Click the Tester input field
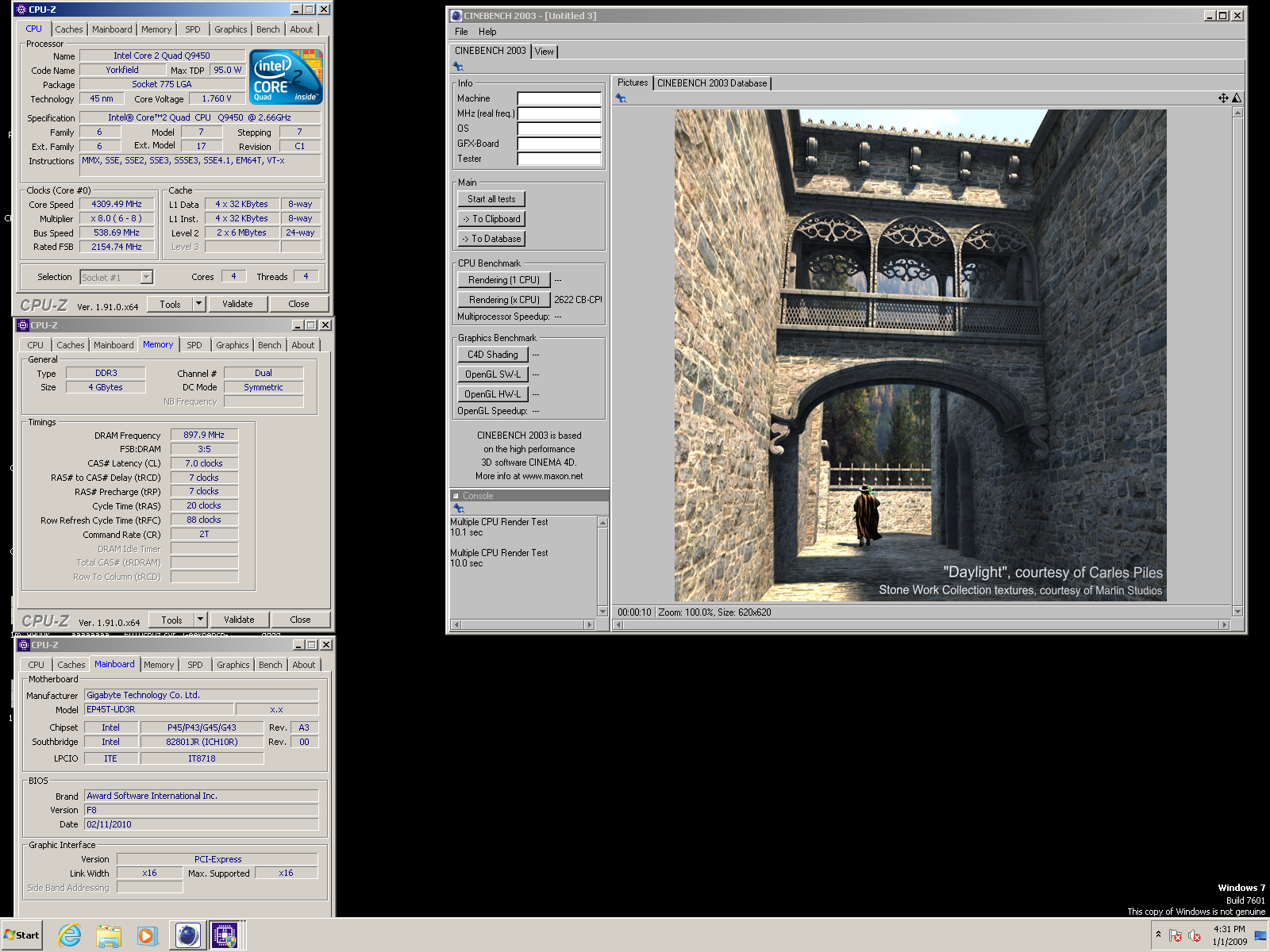Viewport: 1270px width, 952px height. click(560, 159)
